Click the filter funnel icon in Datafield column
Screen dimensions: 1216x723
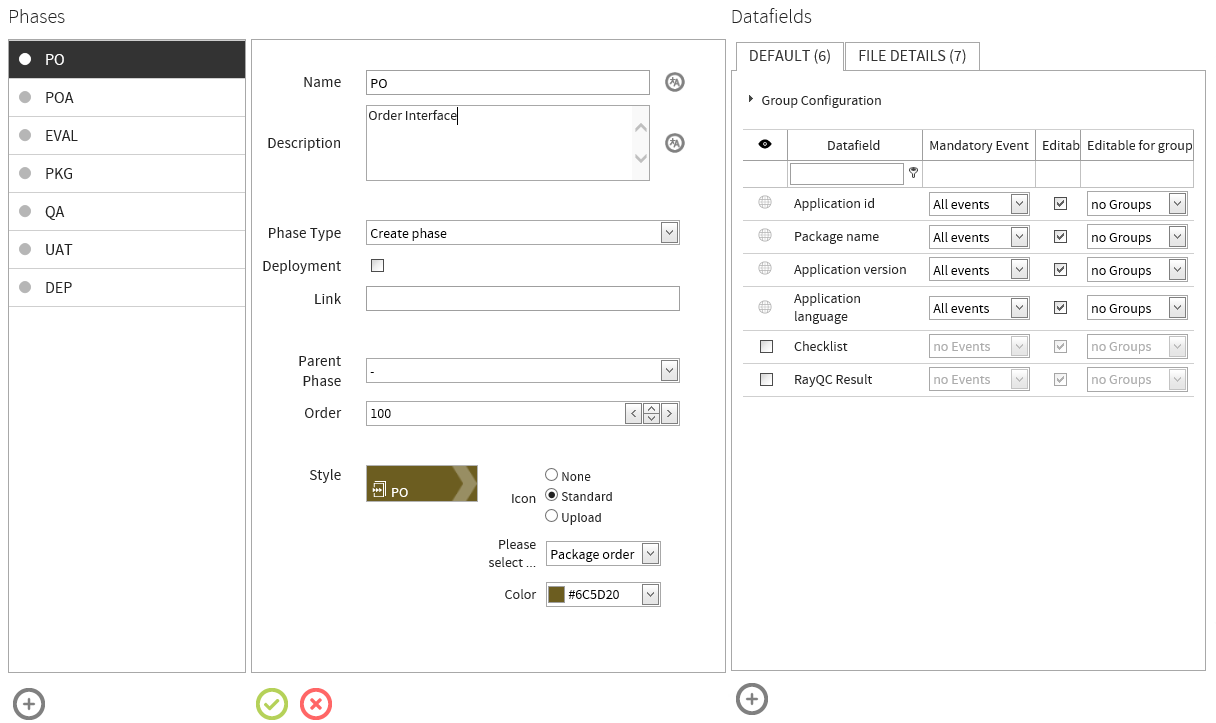pos(913,172)
